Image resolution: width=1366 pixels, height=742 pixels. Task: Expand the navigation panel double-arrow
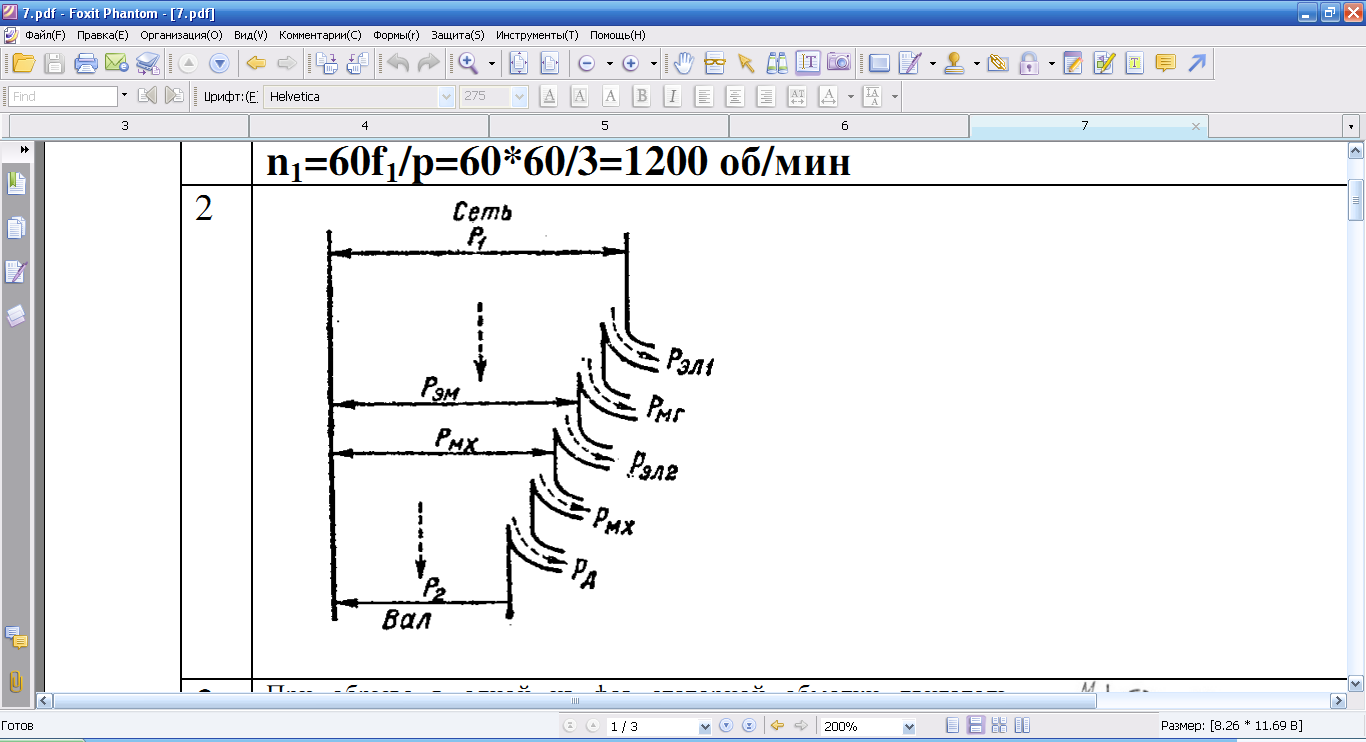tap(25, 148)
